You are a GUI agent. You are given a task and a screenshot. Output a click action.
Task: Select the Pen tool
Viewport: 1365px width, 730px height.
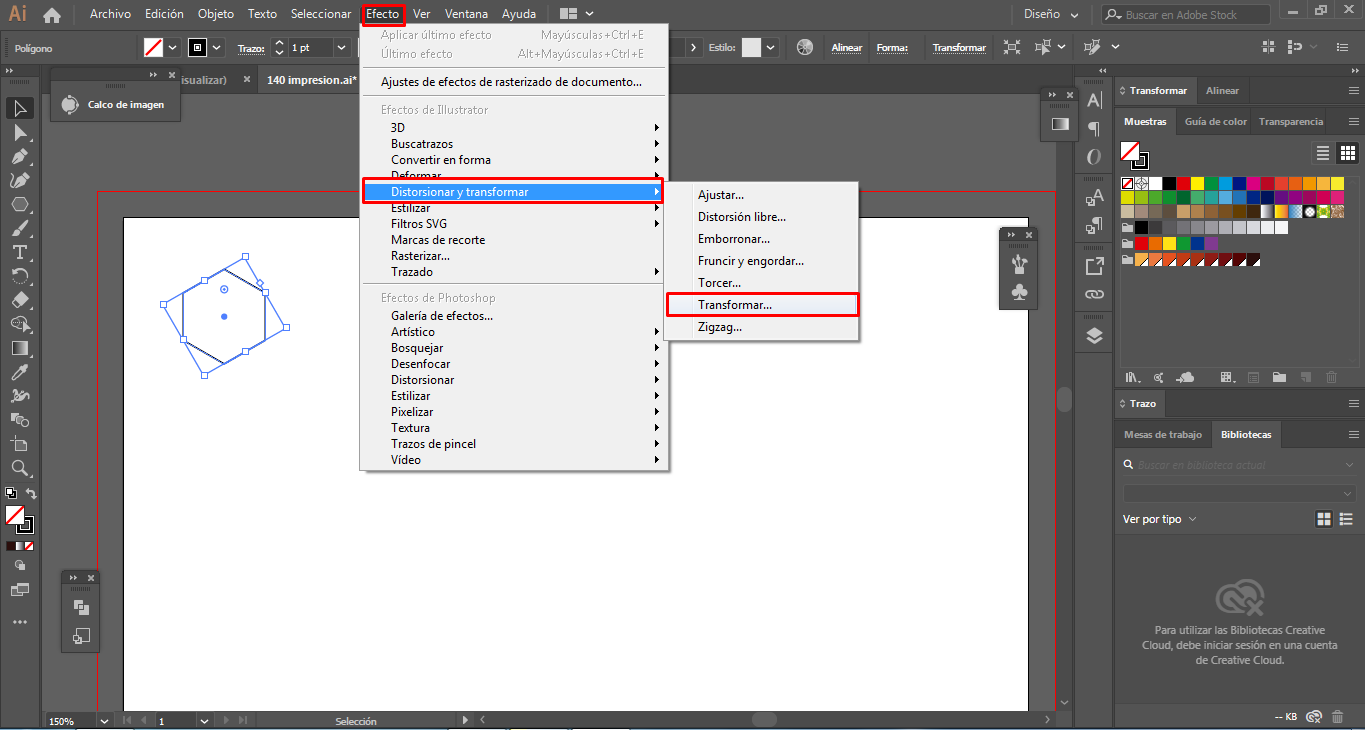(x=20, y=156)
